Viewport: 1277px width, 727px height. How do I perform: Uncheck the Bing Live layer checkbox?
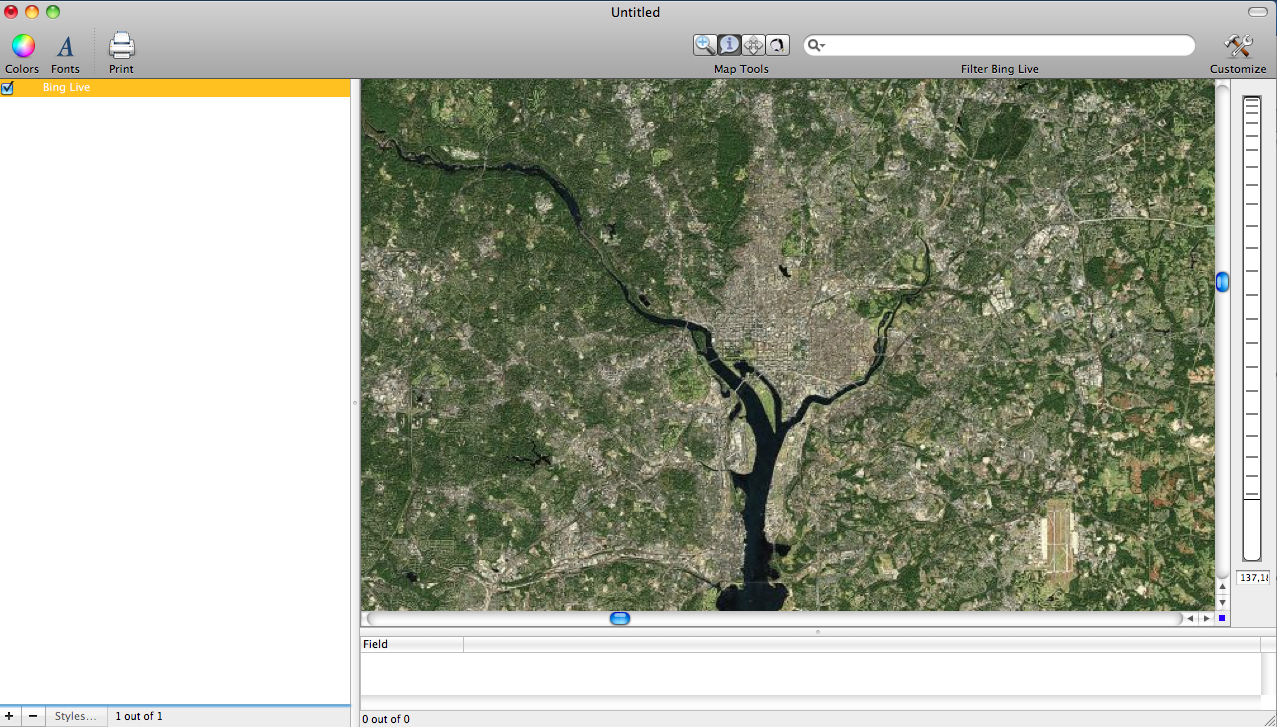[8, 88]
